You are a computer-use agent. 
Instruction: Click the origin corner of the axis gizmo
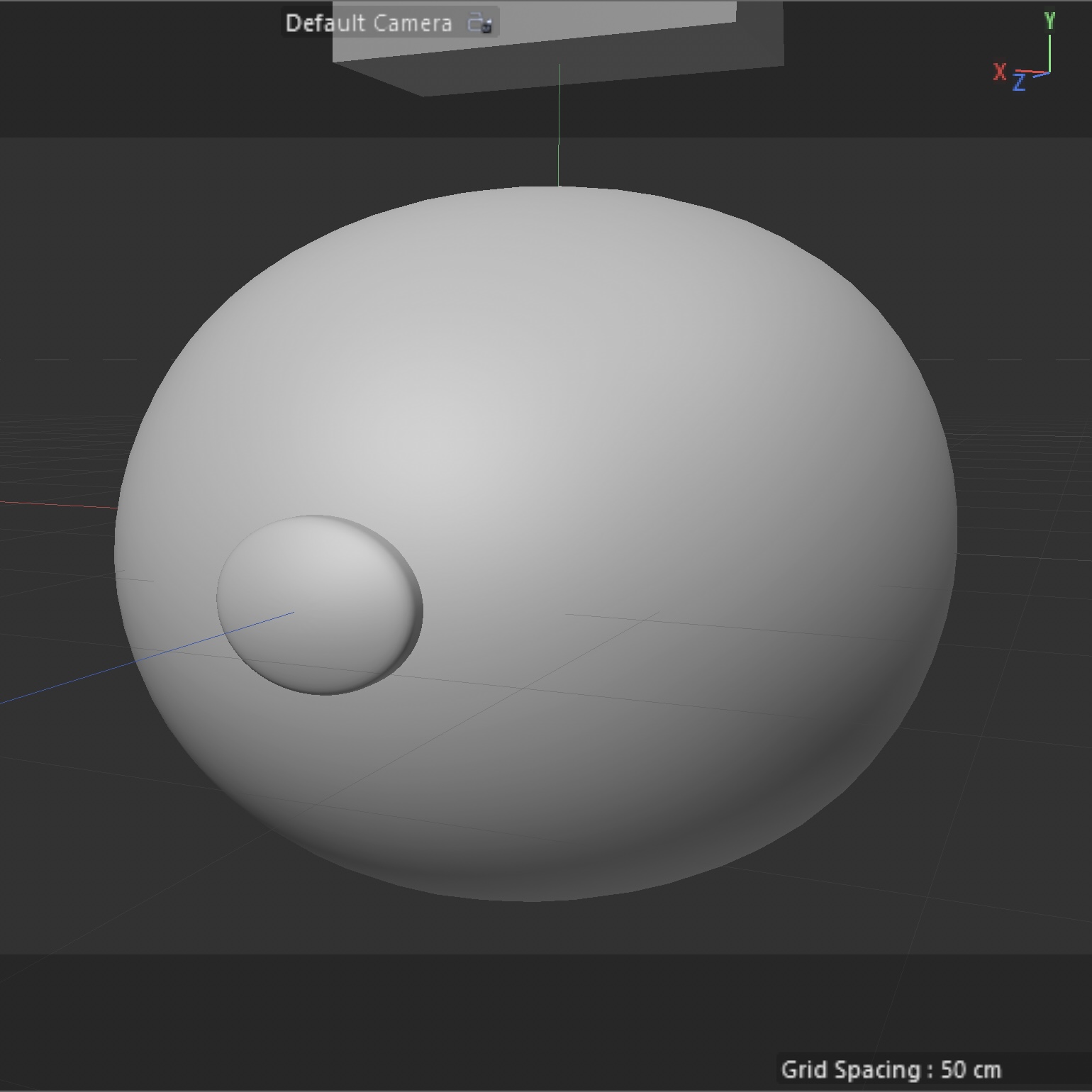point(1049,72)
